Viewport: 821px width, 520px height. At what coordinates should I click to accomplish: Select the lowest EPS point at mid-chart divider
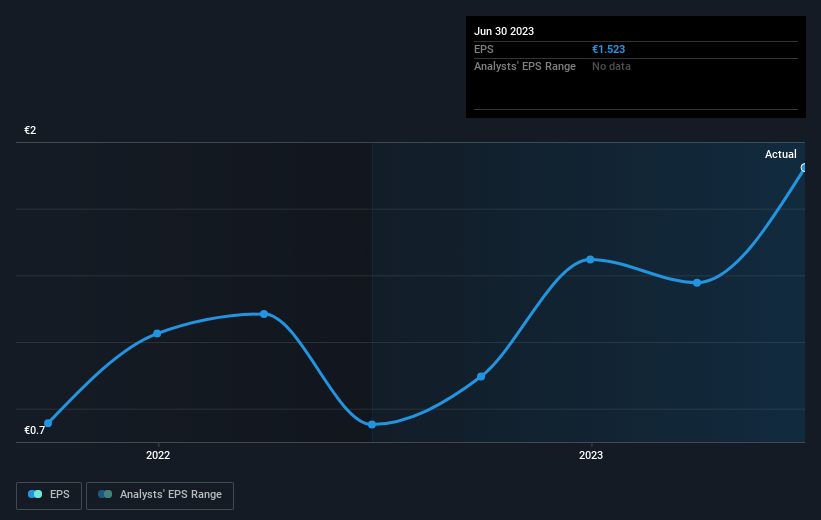tap(372, 425)
